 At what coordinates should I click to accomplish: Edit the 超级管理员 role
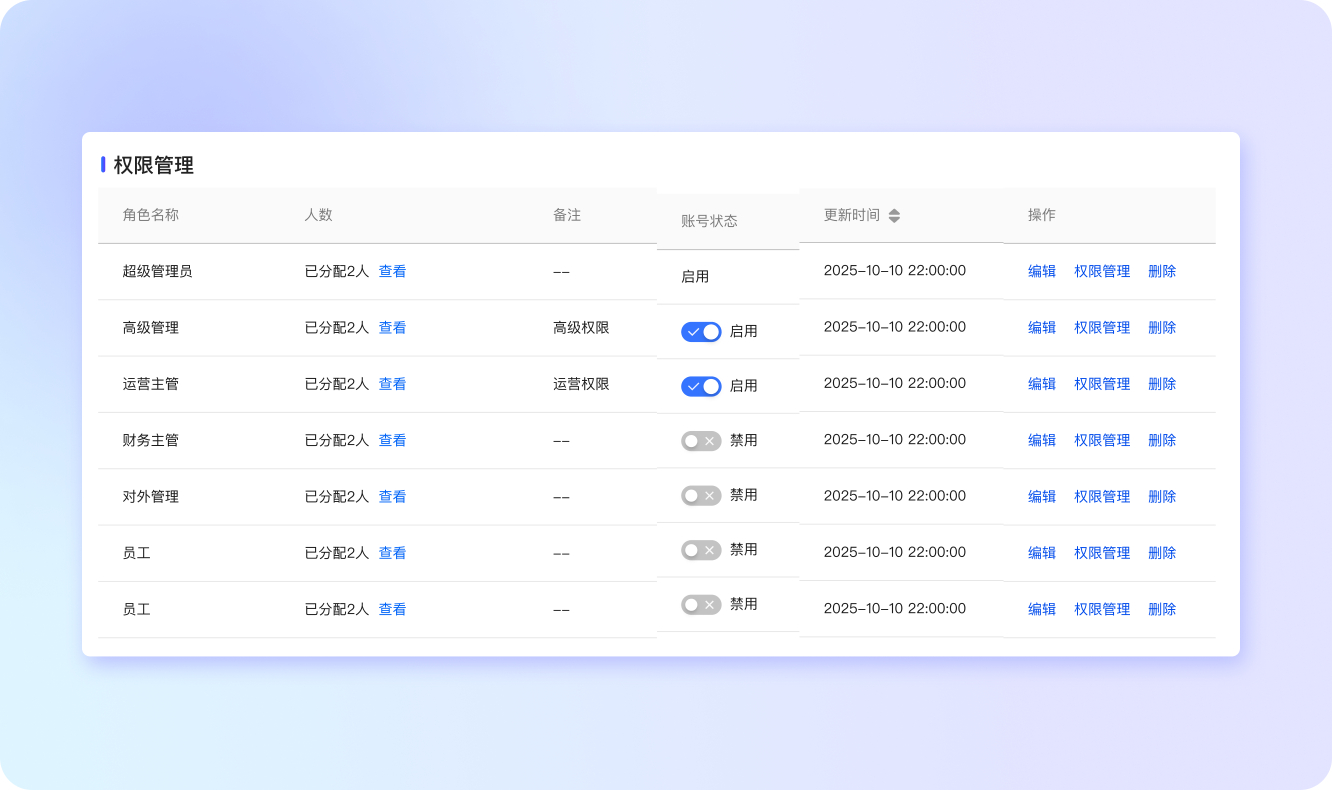1041,270
